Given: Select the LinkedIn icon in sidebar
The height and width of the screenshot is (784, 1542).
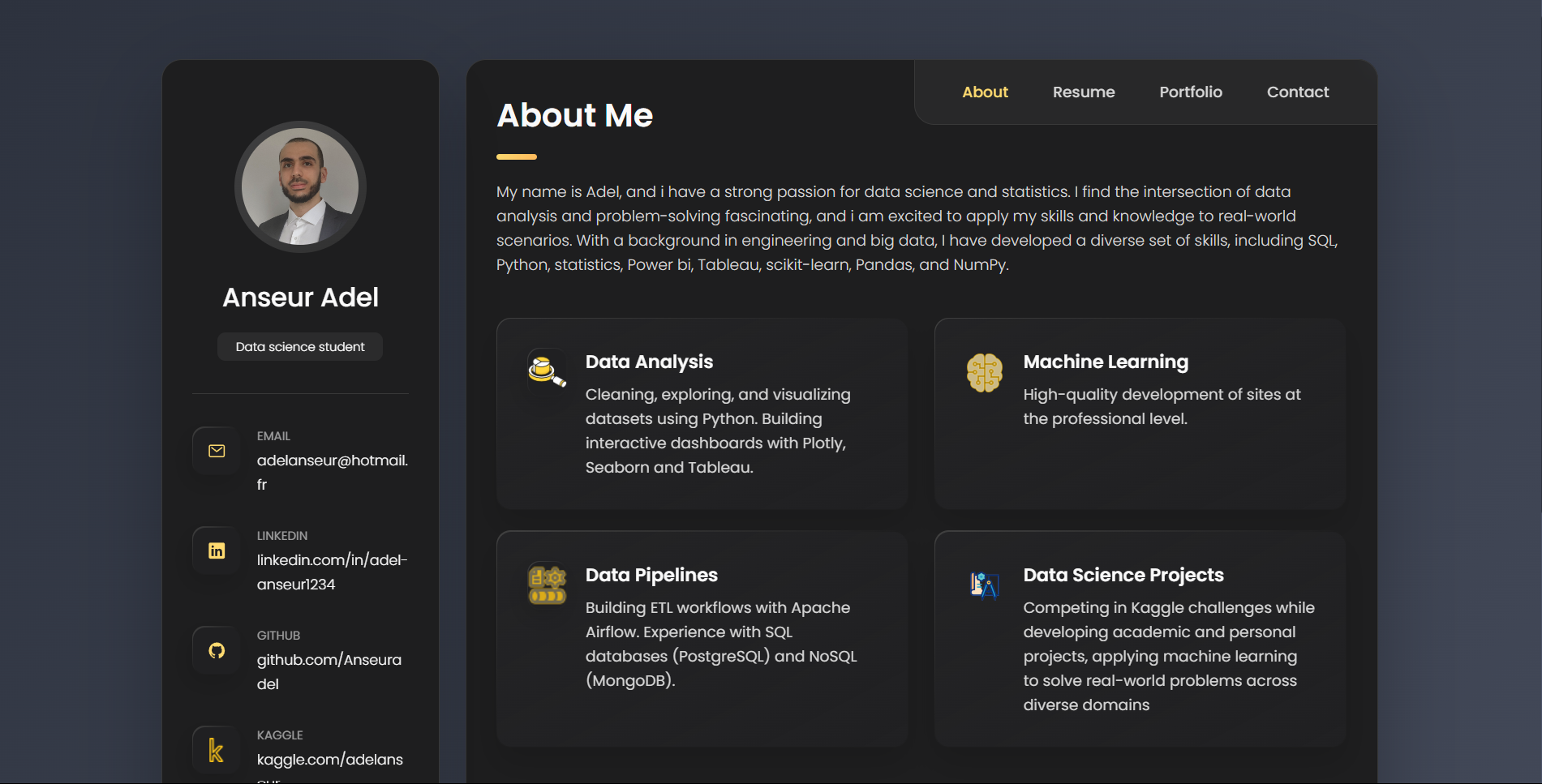Looking at the screenshot, I should tap(216, 551).
